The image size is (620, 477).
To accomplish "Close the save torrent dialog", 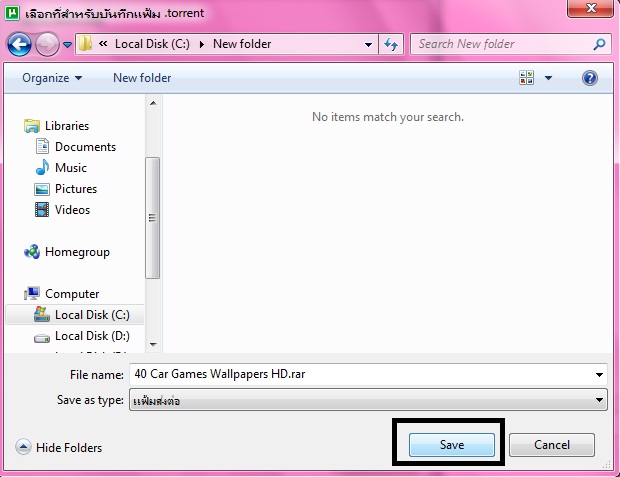I will (x=590, y=8).
